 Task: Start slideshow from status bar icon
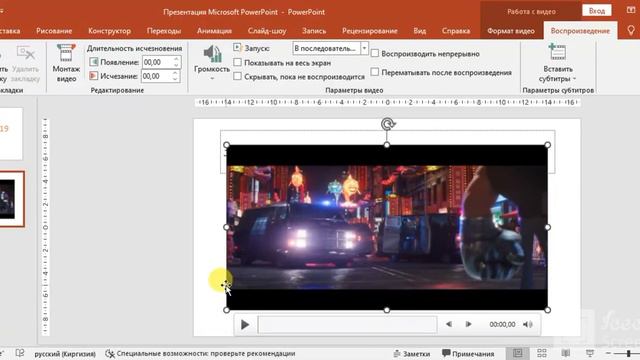point(590,353)
